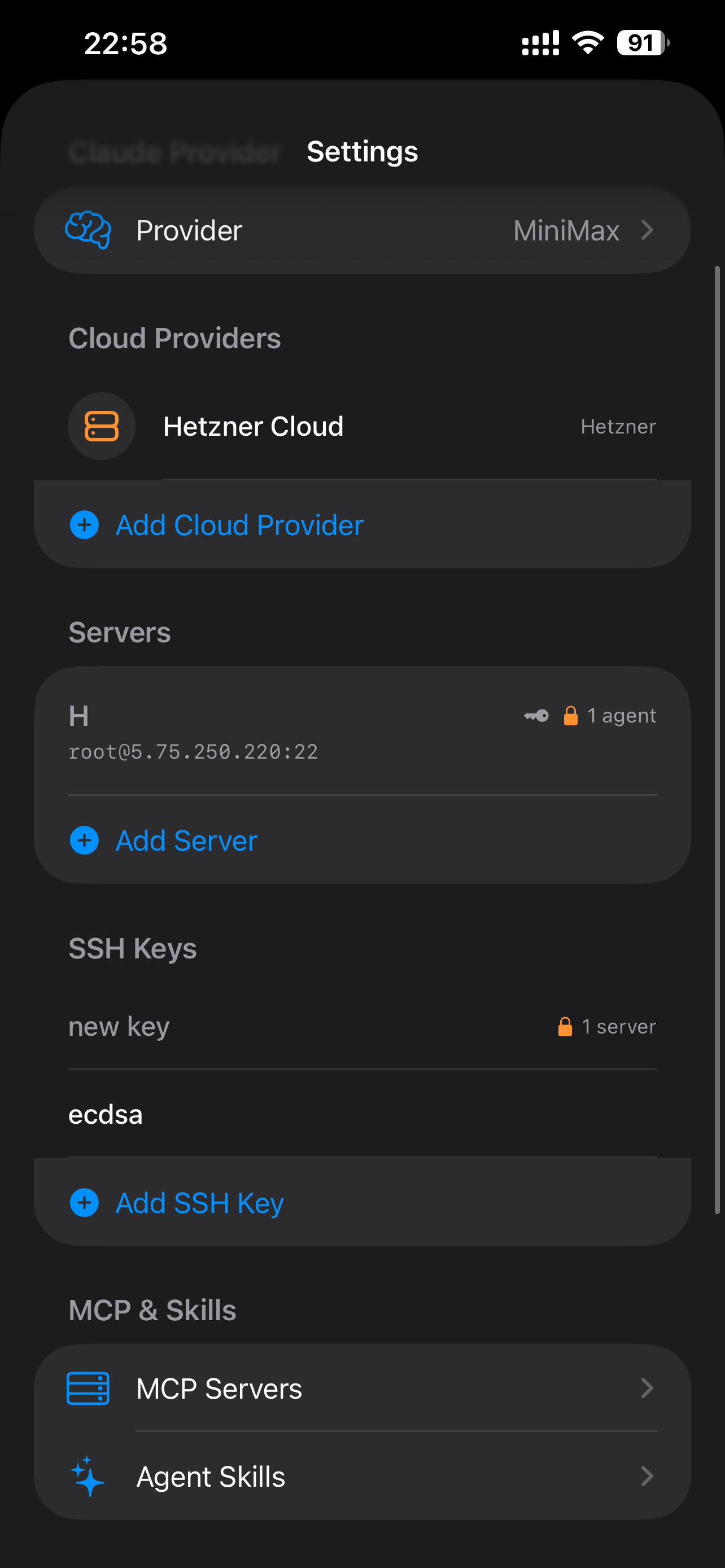Image resolution: width=725 pixels, height=1568 pixels.
Task: Tap the orange Hetzner Cloud server icon
Action: (x=101, y=426)
